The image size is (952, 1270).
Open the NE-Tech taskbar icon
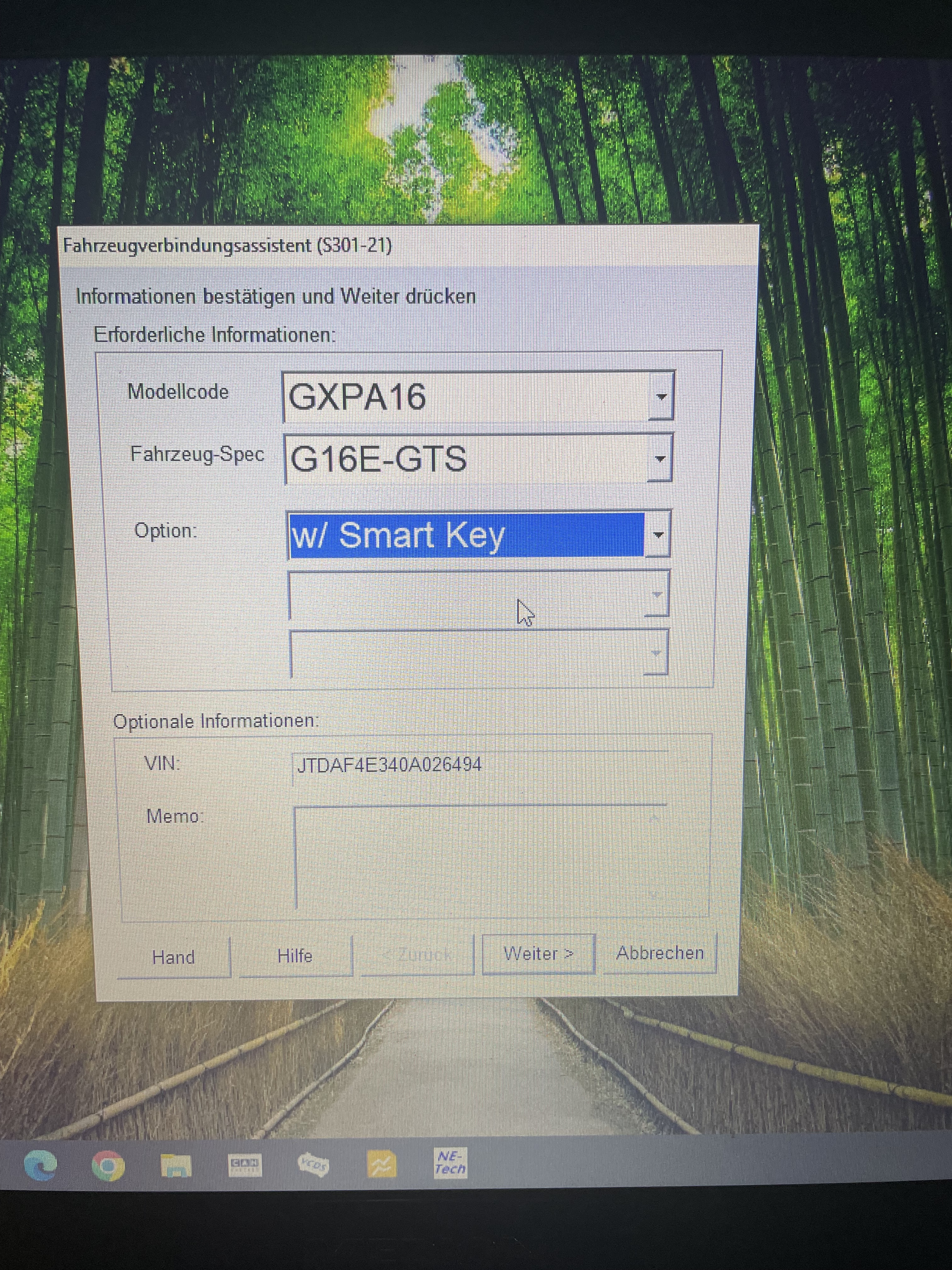point(450,1163)
